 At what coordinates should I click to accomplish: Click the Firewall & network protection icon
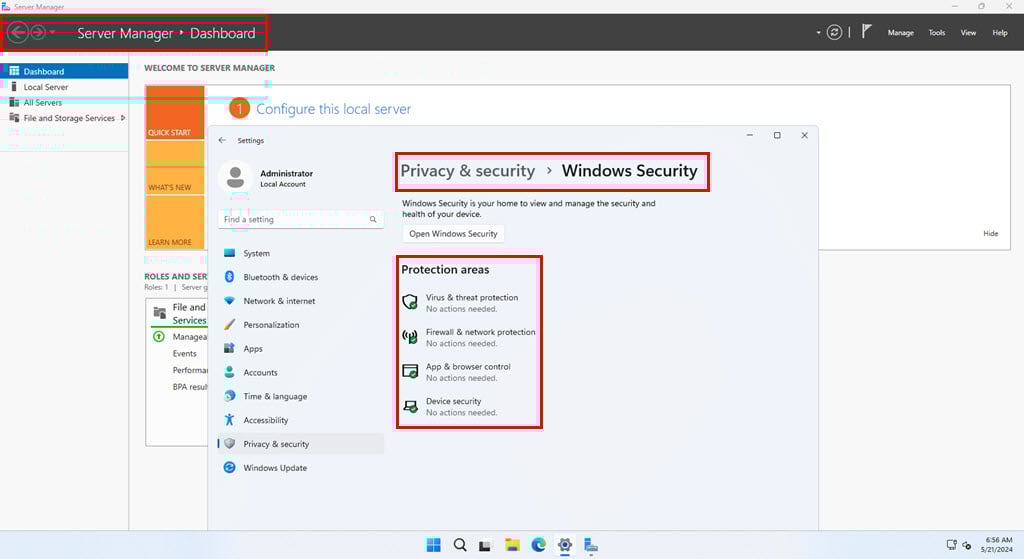[x=409, y=337]
